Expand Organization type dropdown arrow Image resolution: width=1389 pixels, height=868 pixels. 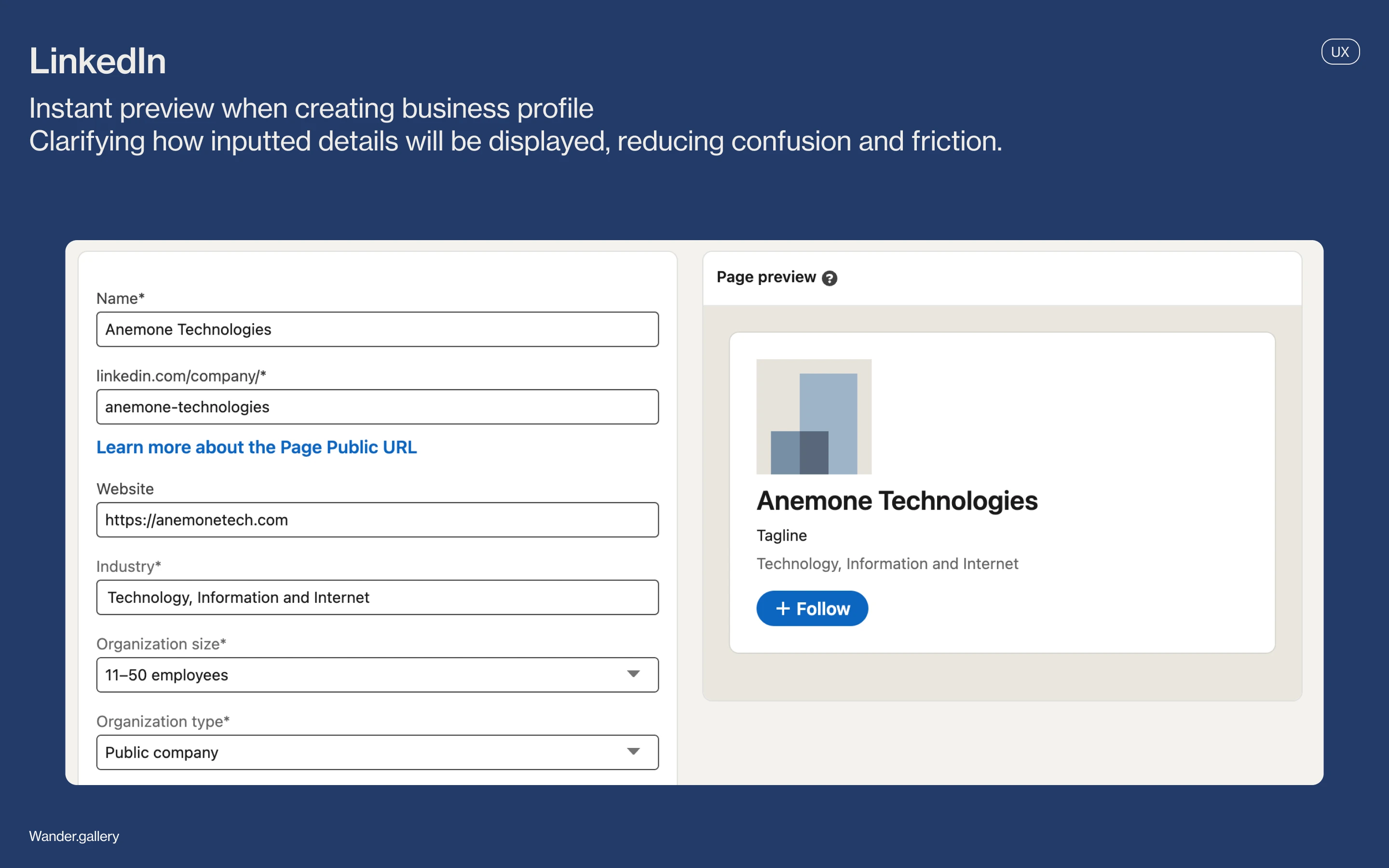(x=633, y=751)
